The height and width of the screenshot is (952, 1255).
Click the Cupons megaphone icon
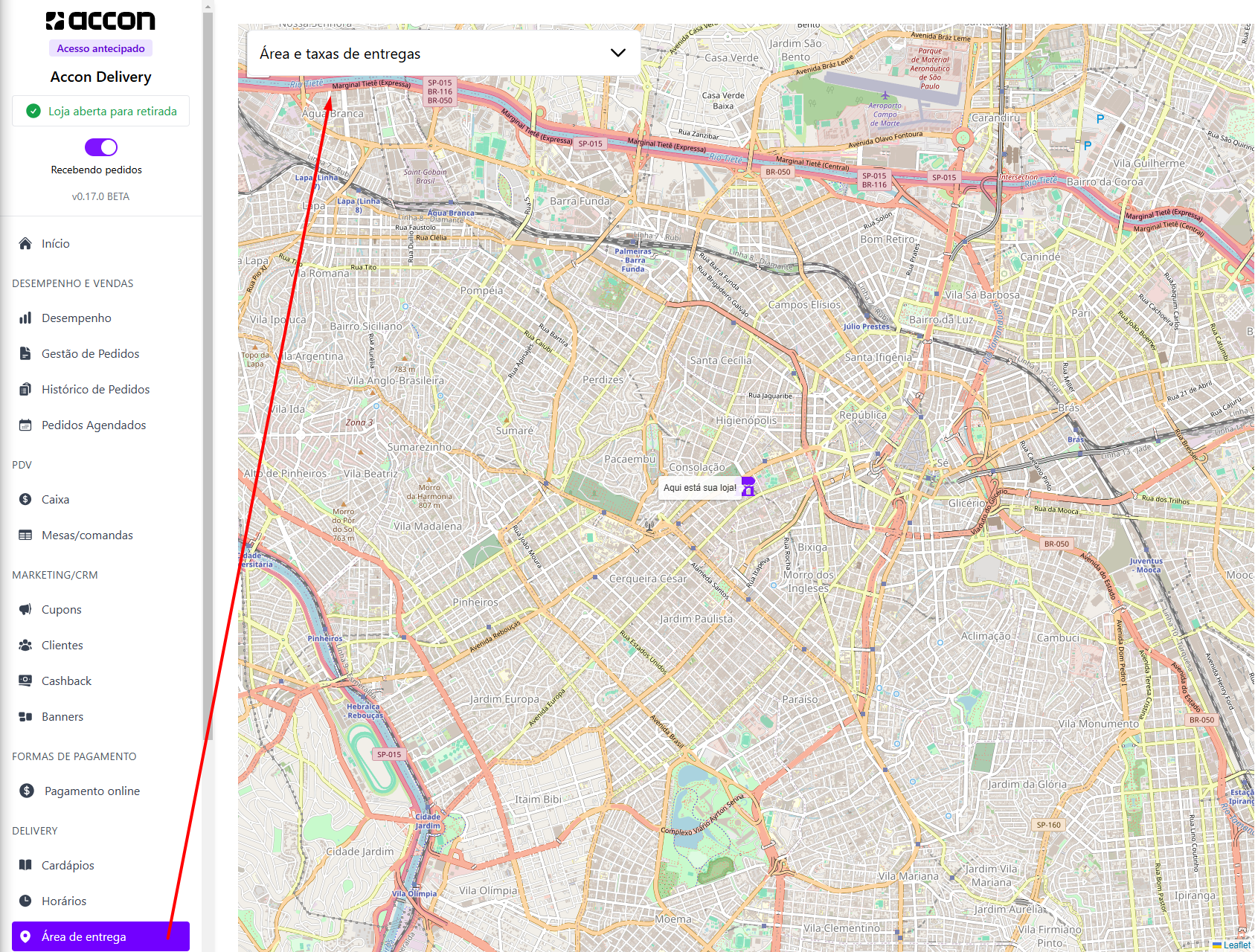pos(25,609)
